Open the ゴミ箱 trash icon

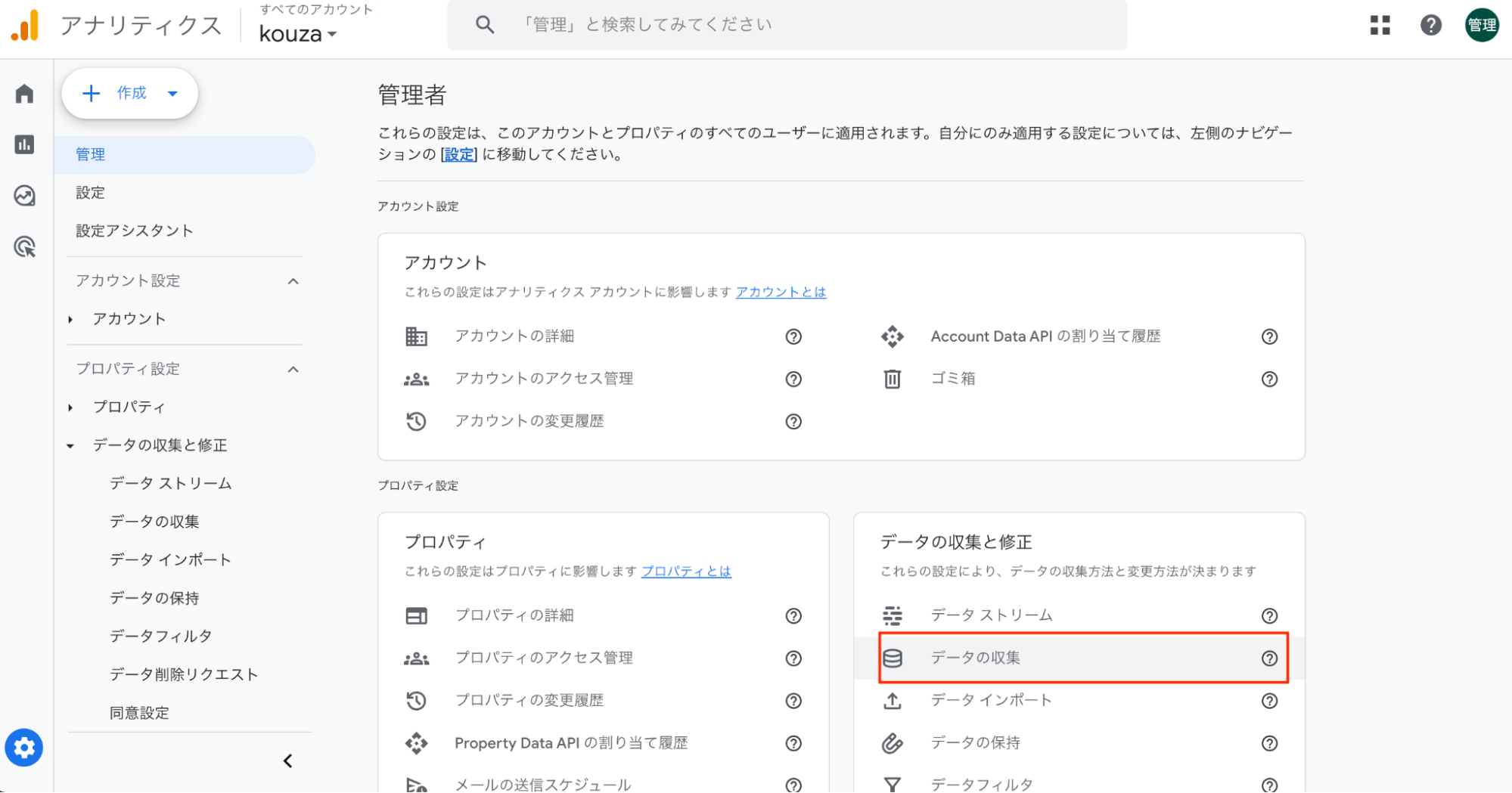coord(893,379)
